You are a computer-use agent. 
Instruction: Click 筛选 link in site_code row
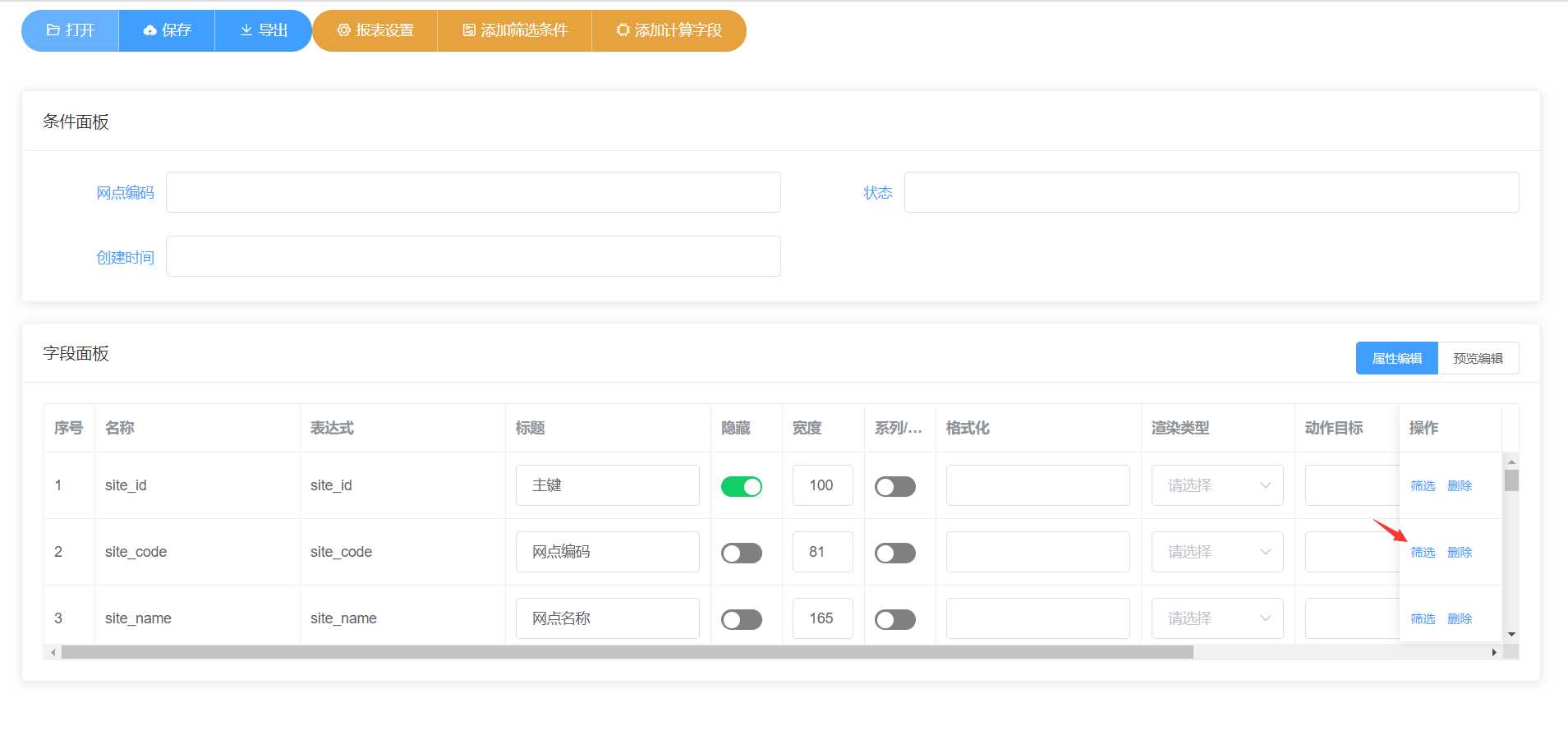(x=1423, y=553)
